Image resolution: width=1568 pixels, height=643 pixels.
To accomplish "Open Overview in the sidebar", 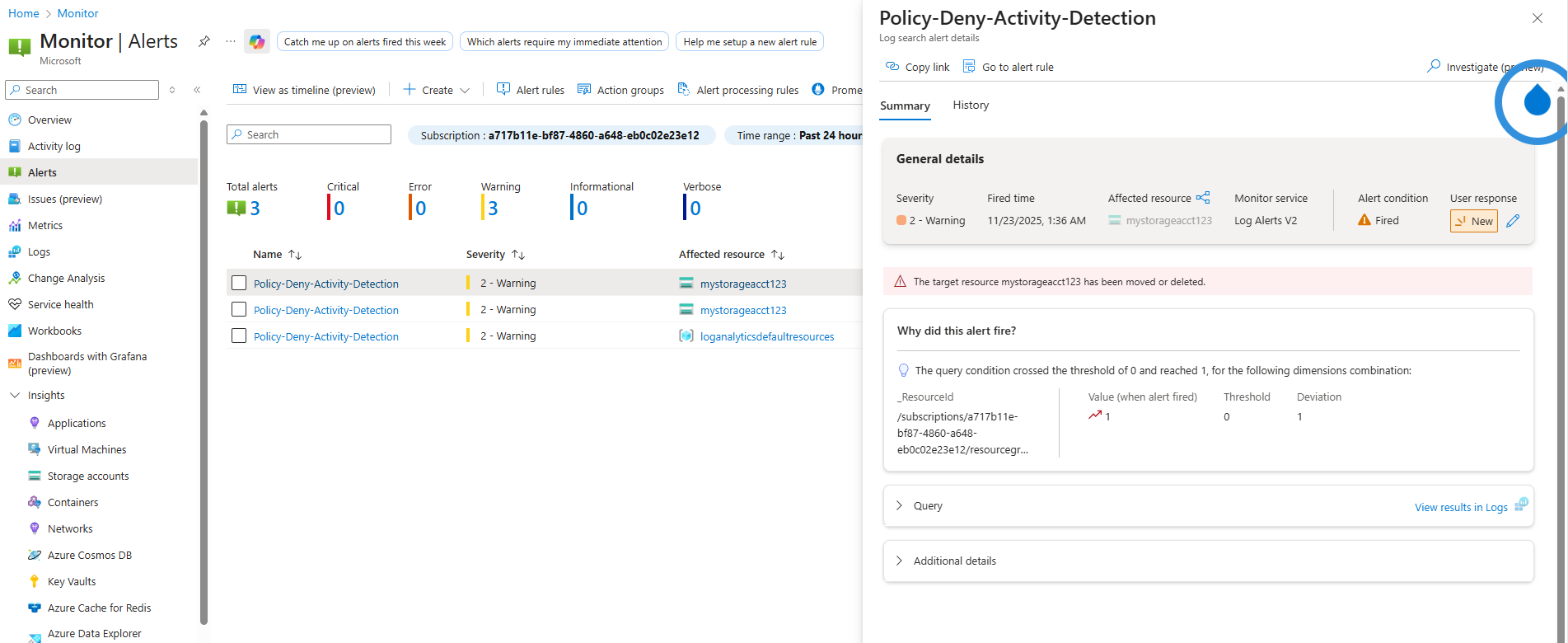I will point(49,120).
